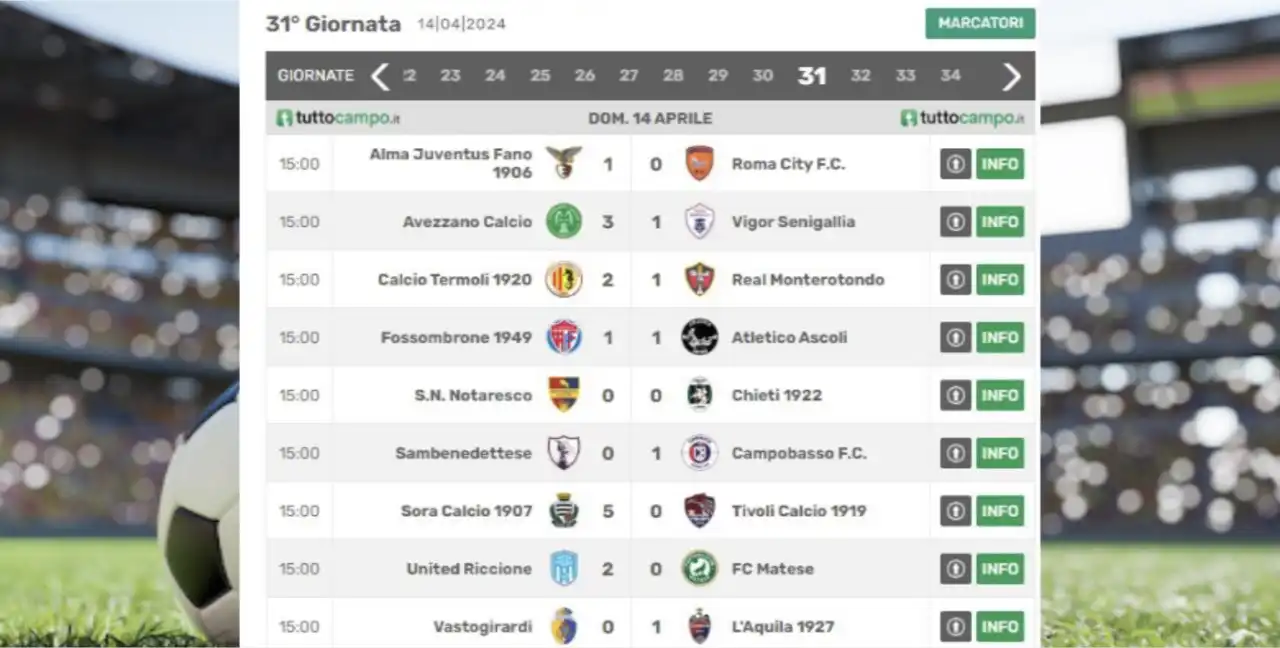
Task: Click the Campobasso F.C. crest
Action: (x=699, y=453)
